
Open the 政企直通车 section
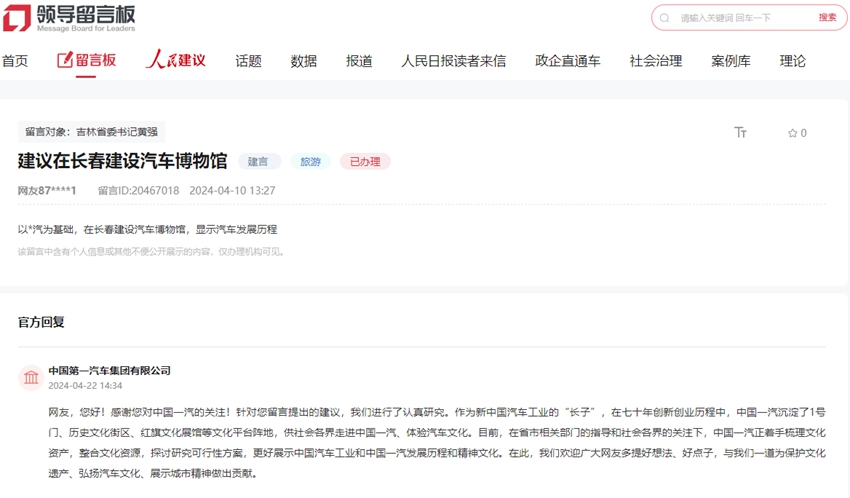pos(567,61)
